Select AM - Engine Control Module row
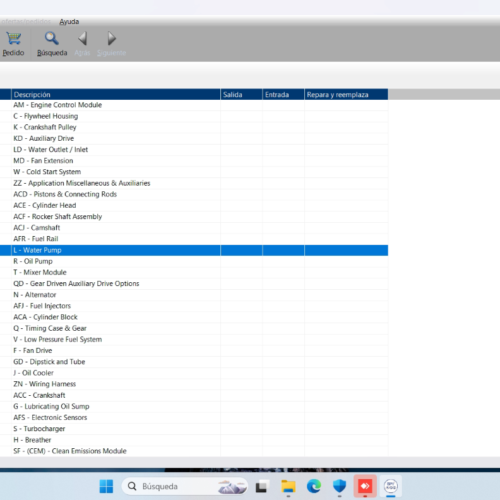 click(x=194, y=105)
